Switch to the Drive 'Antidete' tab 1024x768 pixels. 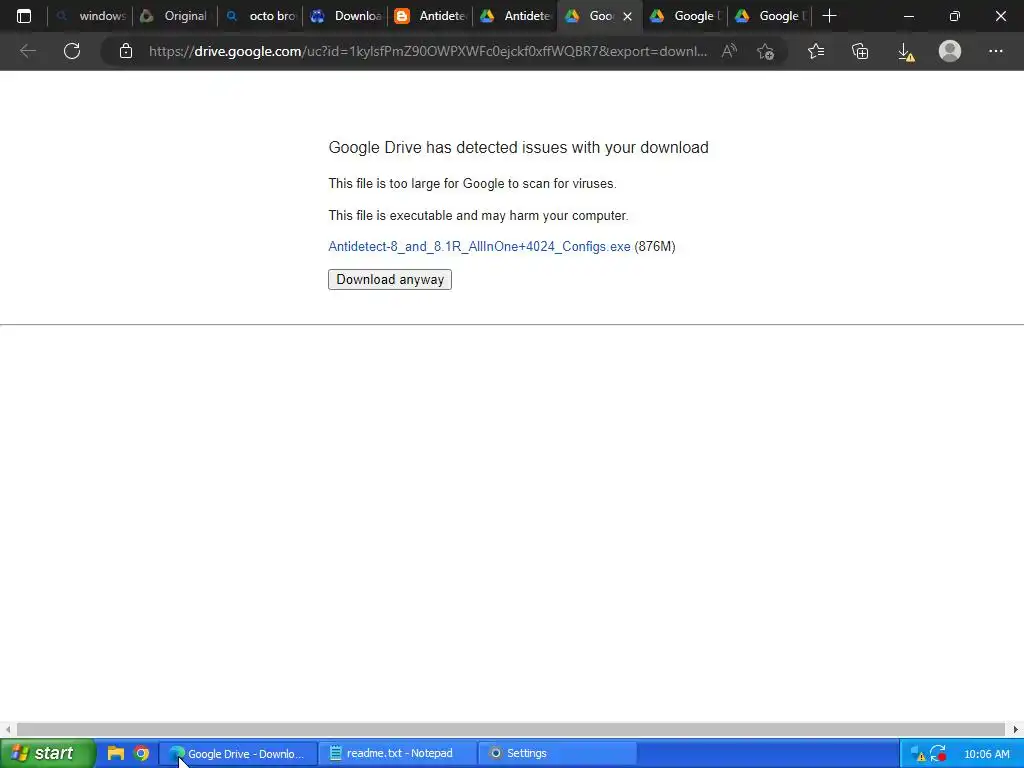[x=515, y=16]
